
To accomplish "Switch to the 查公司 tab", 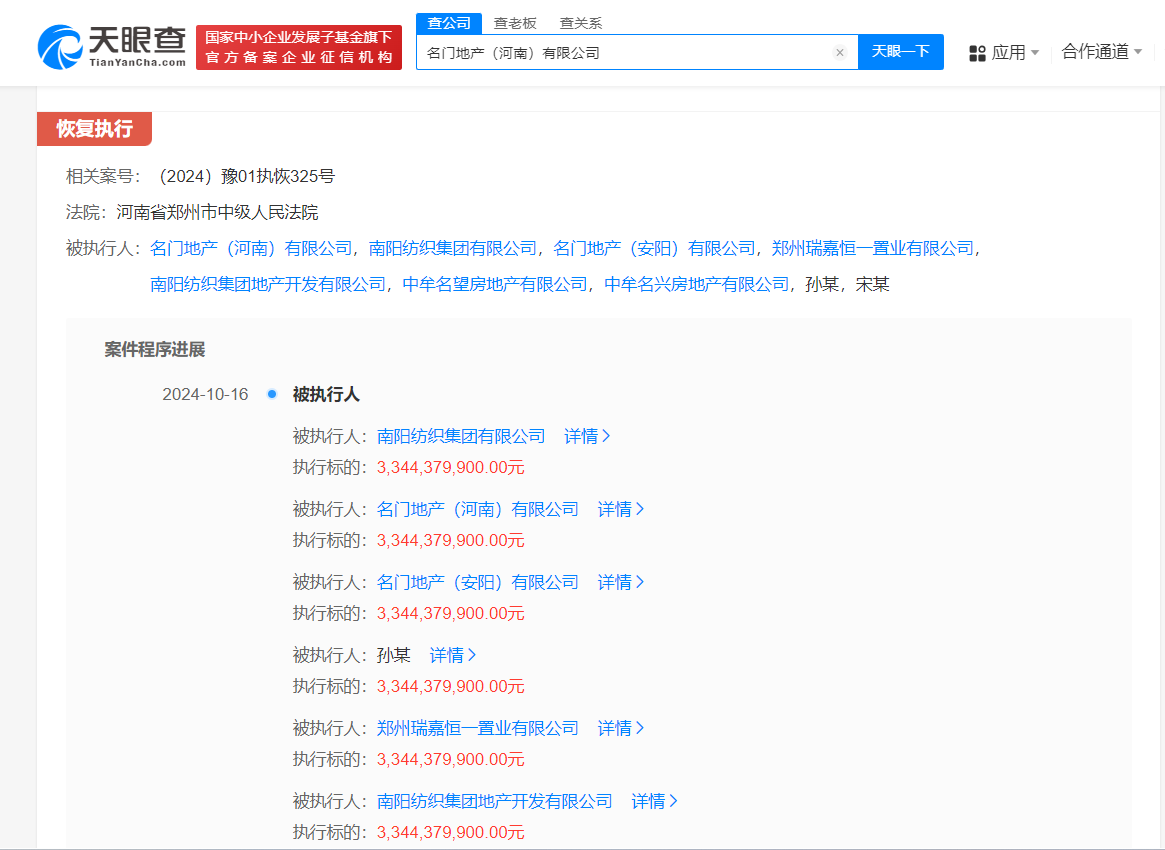I will [x=449, y=23].
